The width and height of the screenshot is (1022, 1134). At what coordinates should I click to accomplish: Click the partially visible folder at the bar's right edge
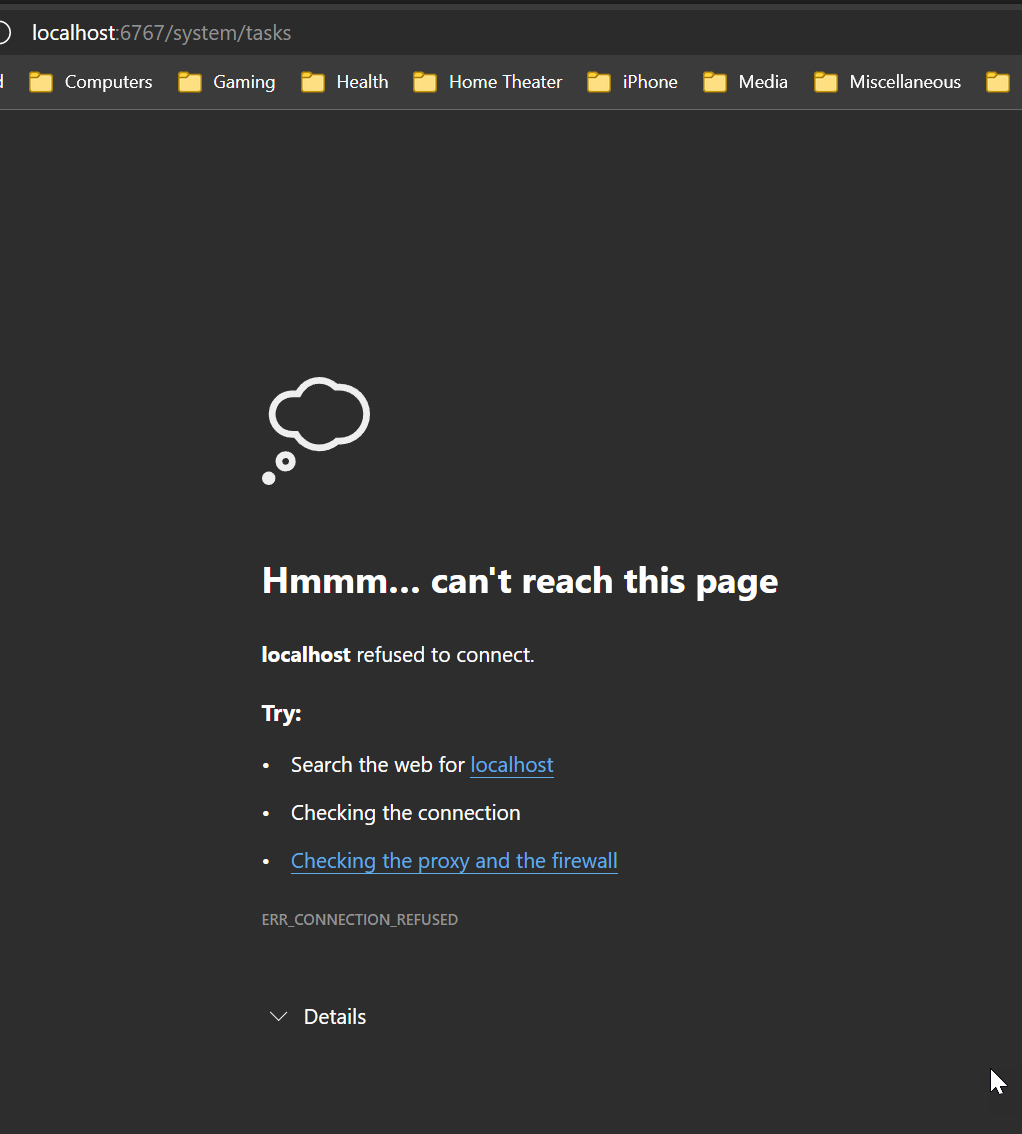click(x=998, y=82)
